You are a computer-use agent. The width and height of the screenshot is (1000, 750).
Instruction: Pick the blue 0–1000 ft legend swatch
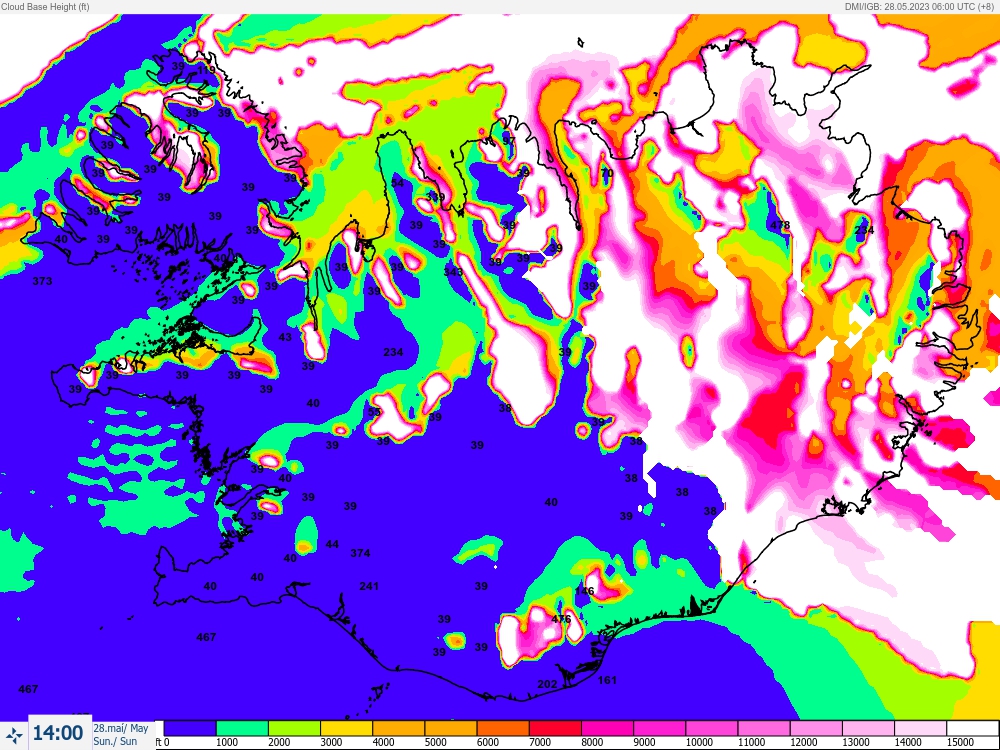pyautogui.click(x=189, y=728)
